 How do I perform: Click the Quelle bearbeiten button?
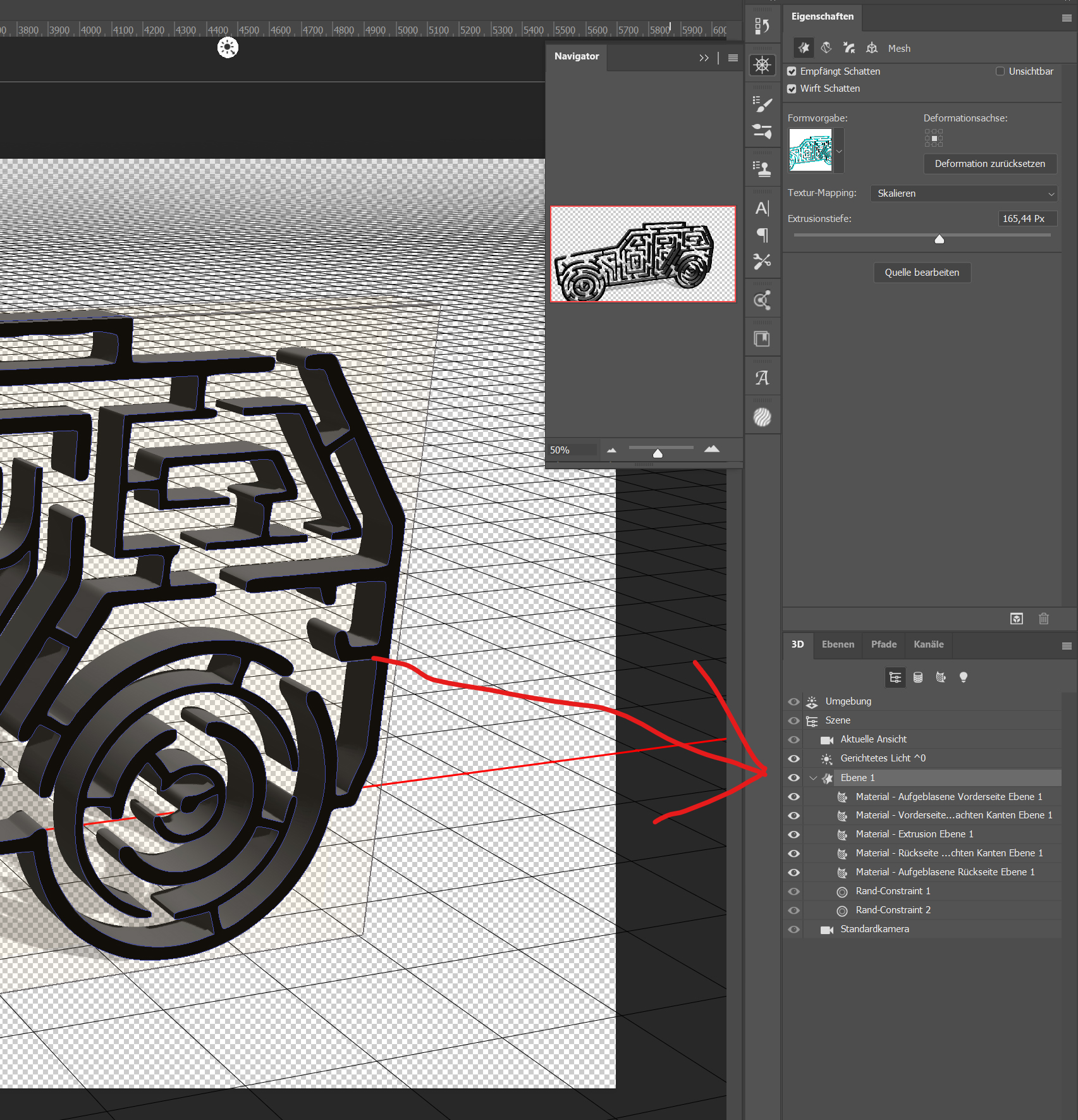(921, 273)
